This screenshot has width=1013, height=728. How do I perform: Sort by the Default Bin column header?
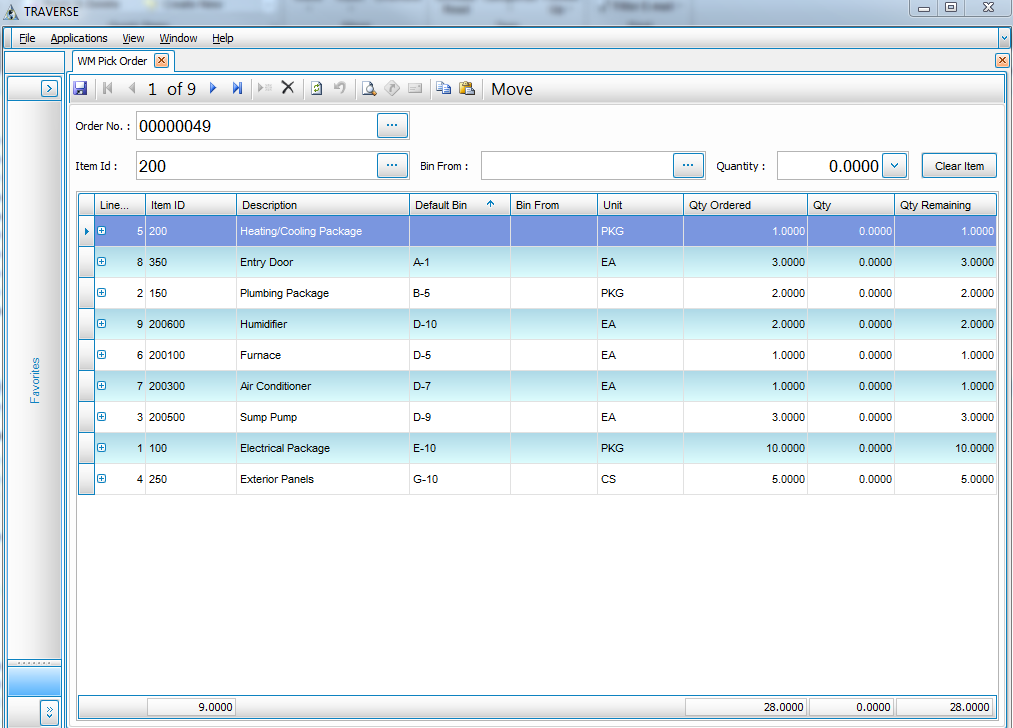459,205
